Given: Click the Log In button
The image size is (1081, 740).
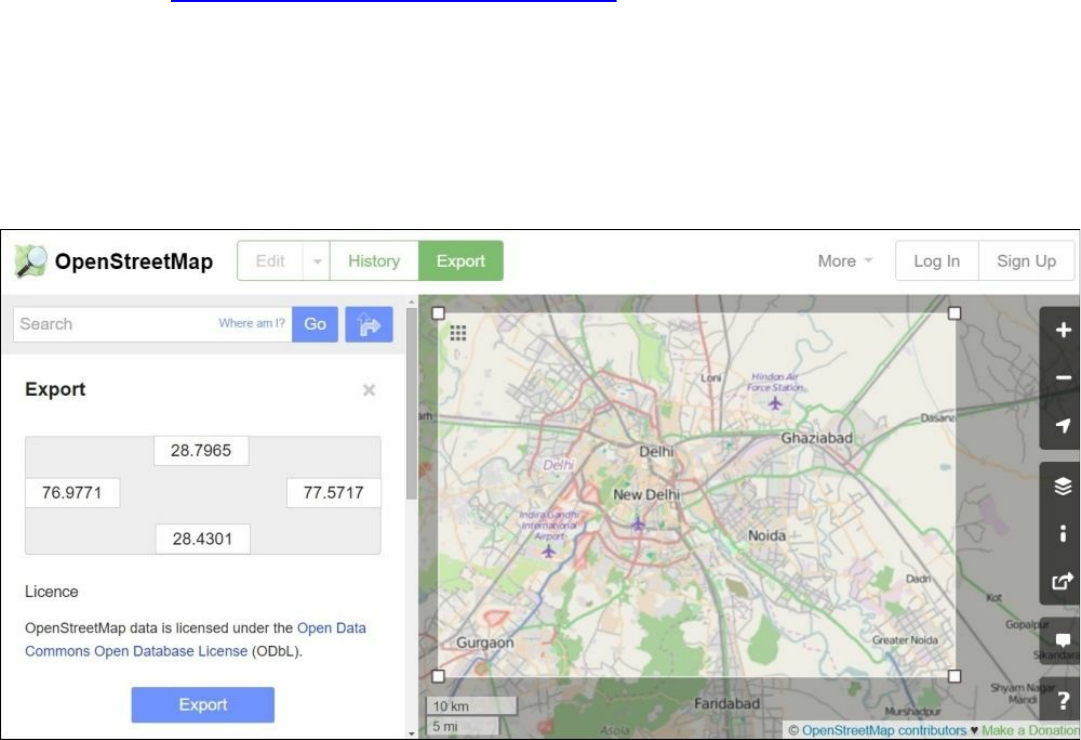Looking at the screenshot, I should 936,261.
